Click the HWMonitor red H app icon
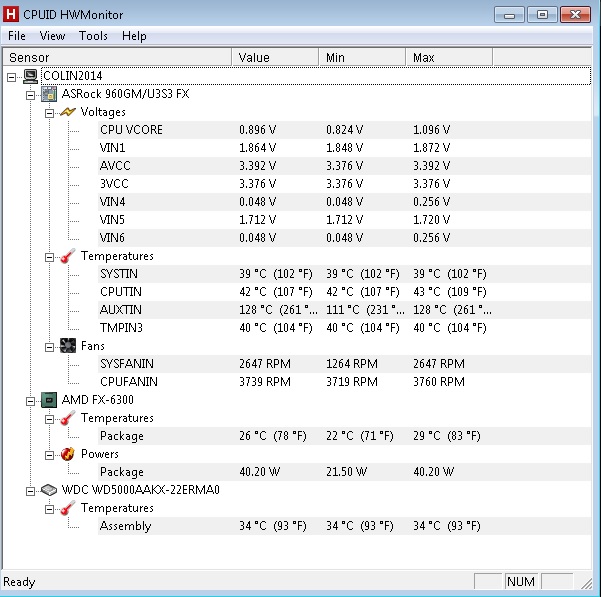The width and height of the screenshot is (601, 597). point(11,14)
